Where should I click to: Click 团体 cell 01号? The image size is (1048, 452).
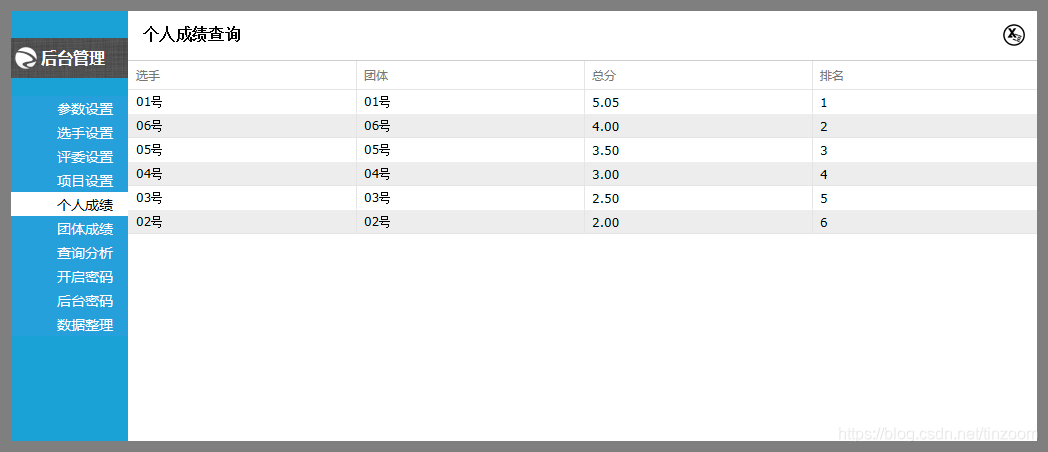[470, 102]
